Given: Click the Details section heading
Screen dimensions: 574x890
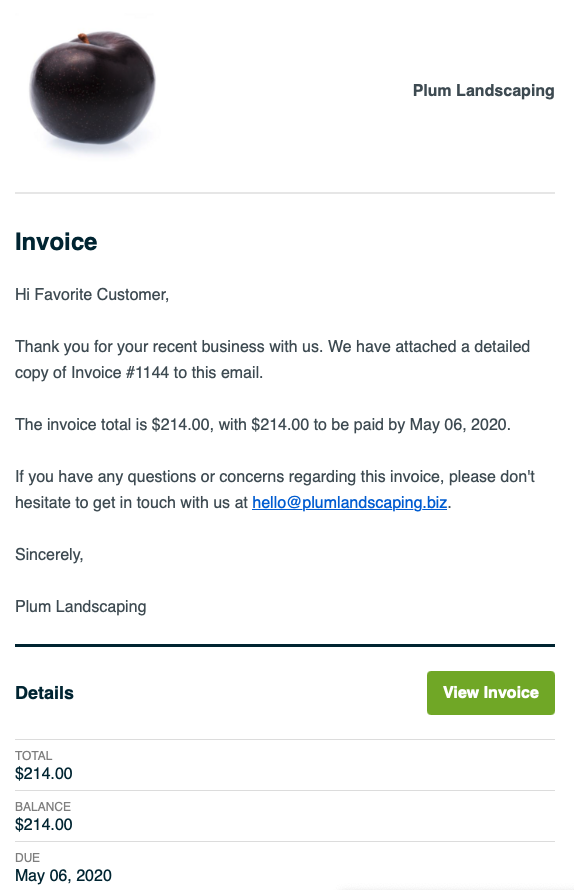Looking at the screenshot, I should [x=44, y=693].
